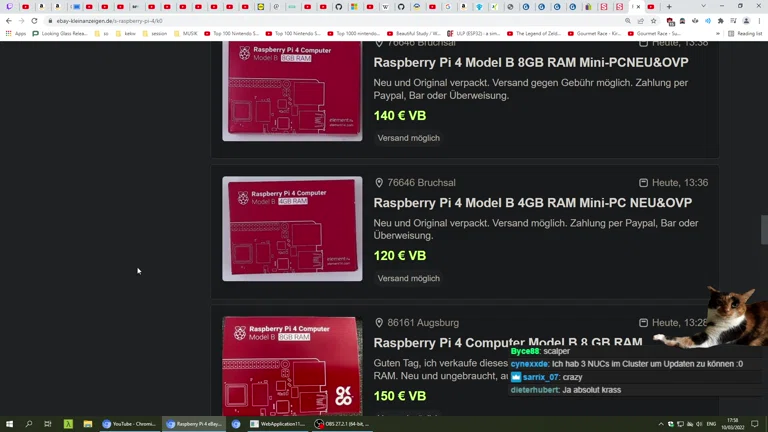Open the Apps bookmark shortcut
Viewport: 768px width, 432px height.
pos(16,34)
